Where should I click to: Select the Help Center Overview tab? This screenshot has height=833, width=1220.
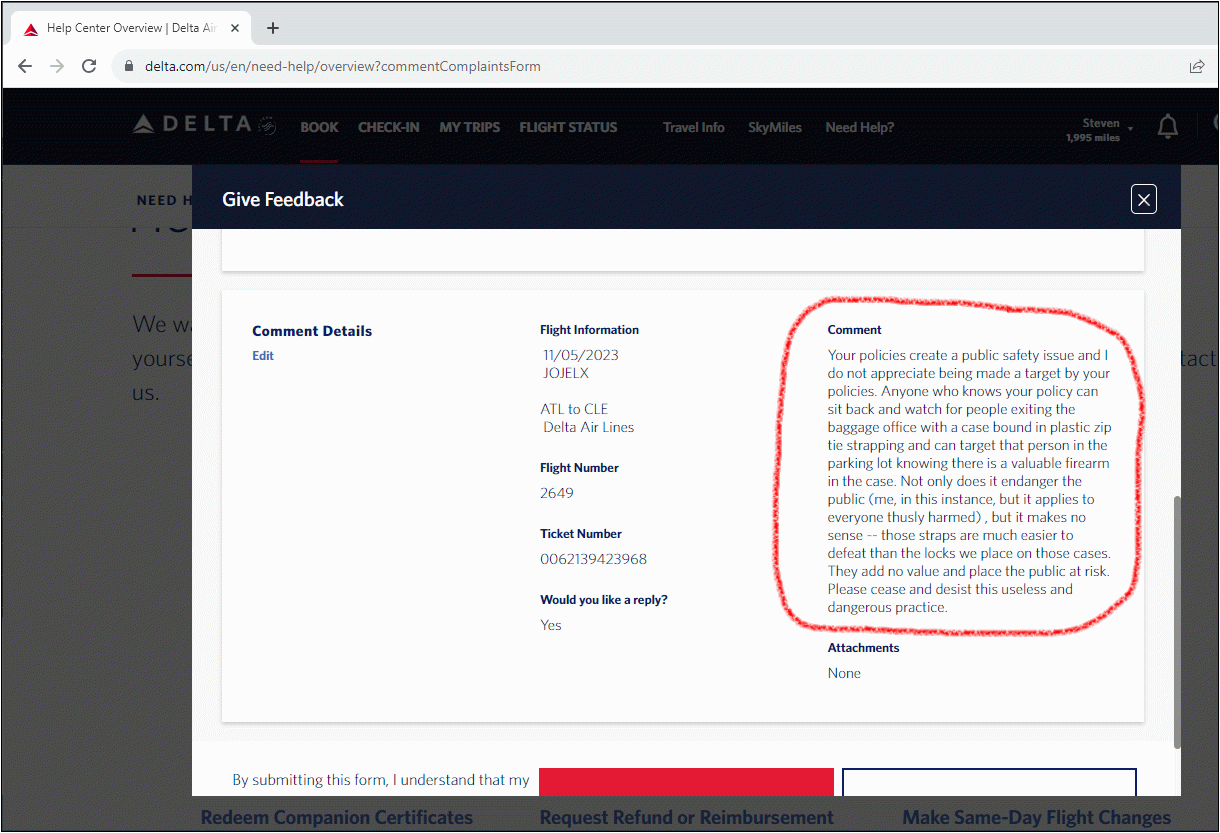(x=130, y=28)
